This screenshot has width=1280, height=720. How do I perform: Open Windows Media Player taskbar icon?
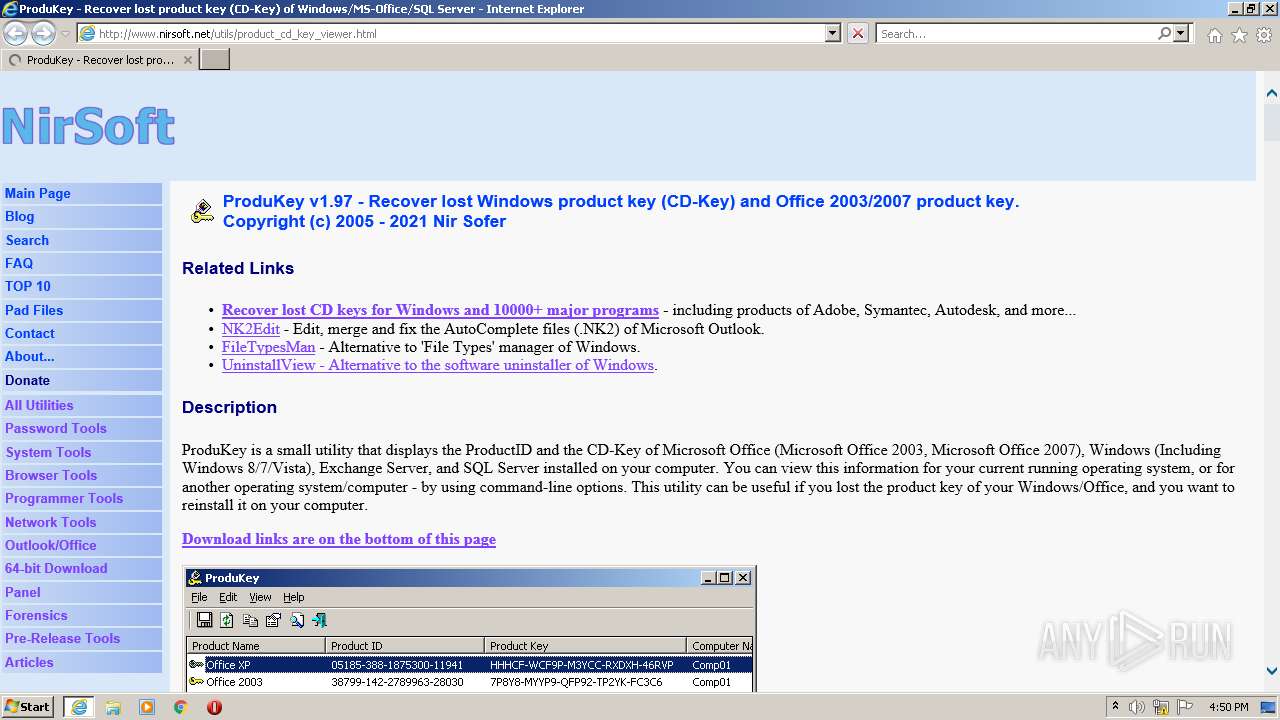tap(147, 707)
